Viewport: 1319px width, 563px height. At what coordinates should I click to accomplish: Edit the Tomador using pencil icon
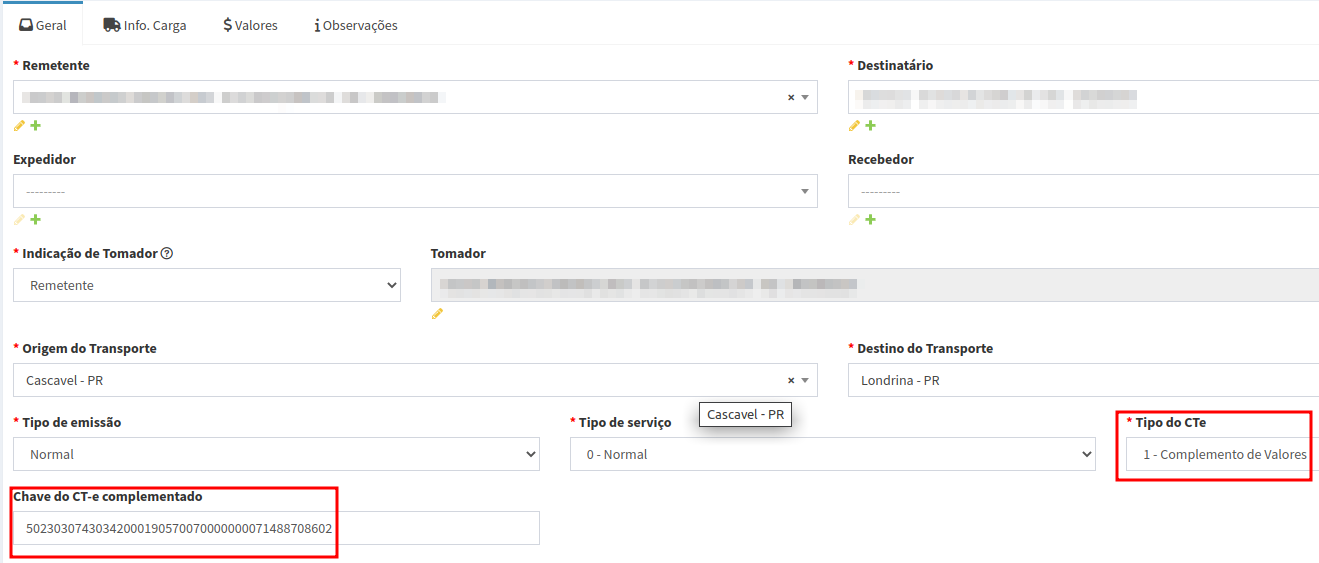(437, 314)
